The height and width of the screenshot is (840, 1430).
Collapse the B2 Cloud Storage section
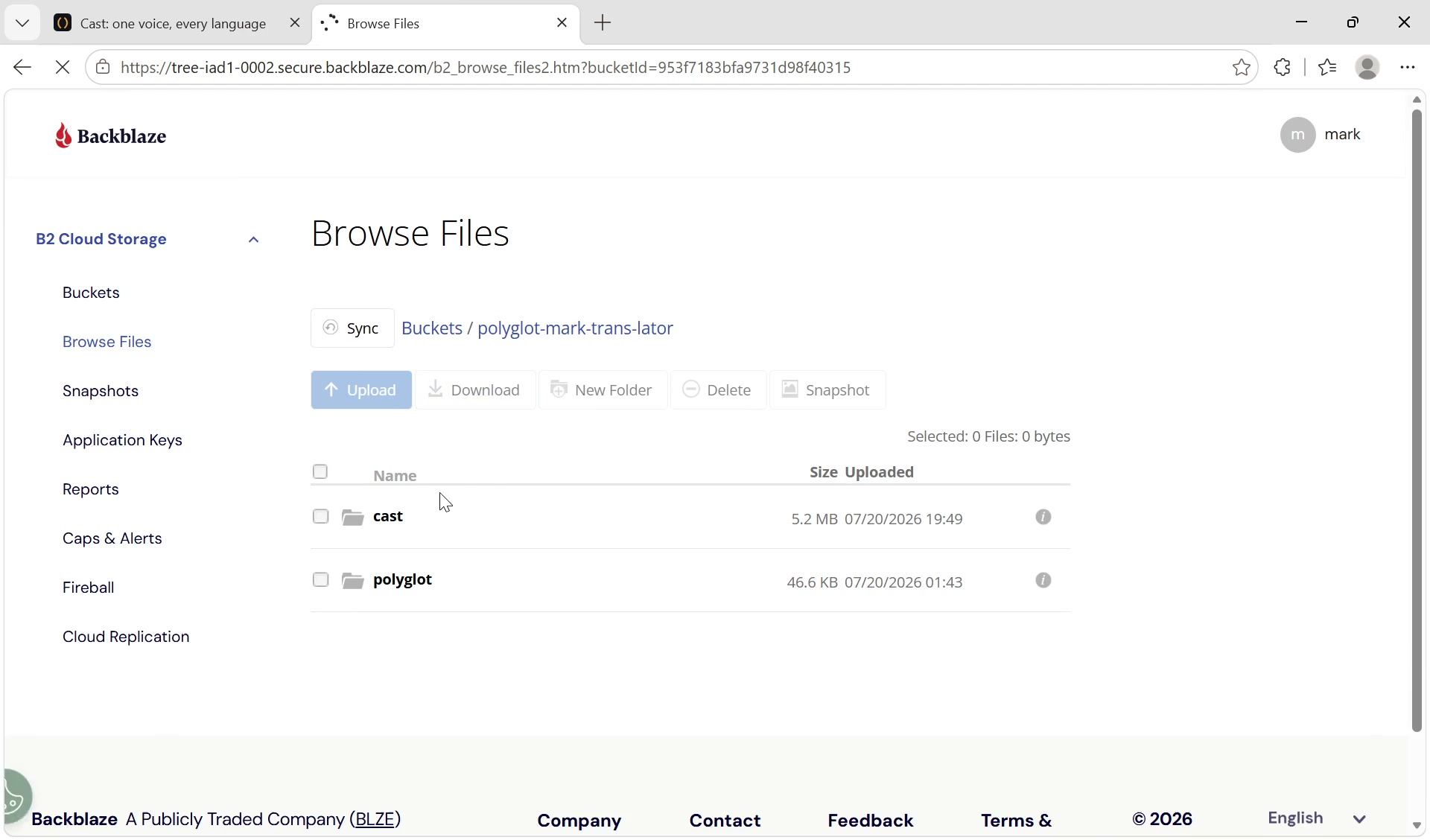[253, 240]
